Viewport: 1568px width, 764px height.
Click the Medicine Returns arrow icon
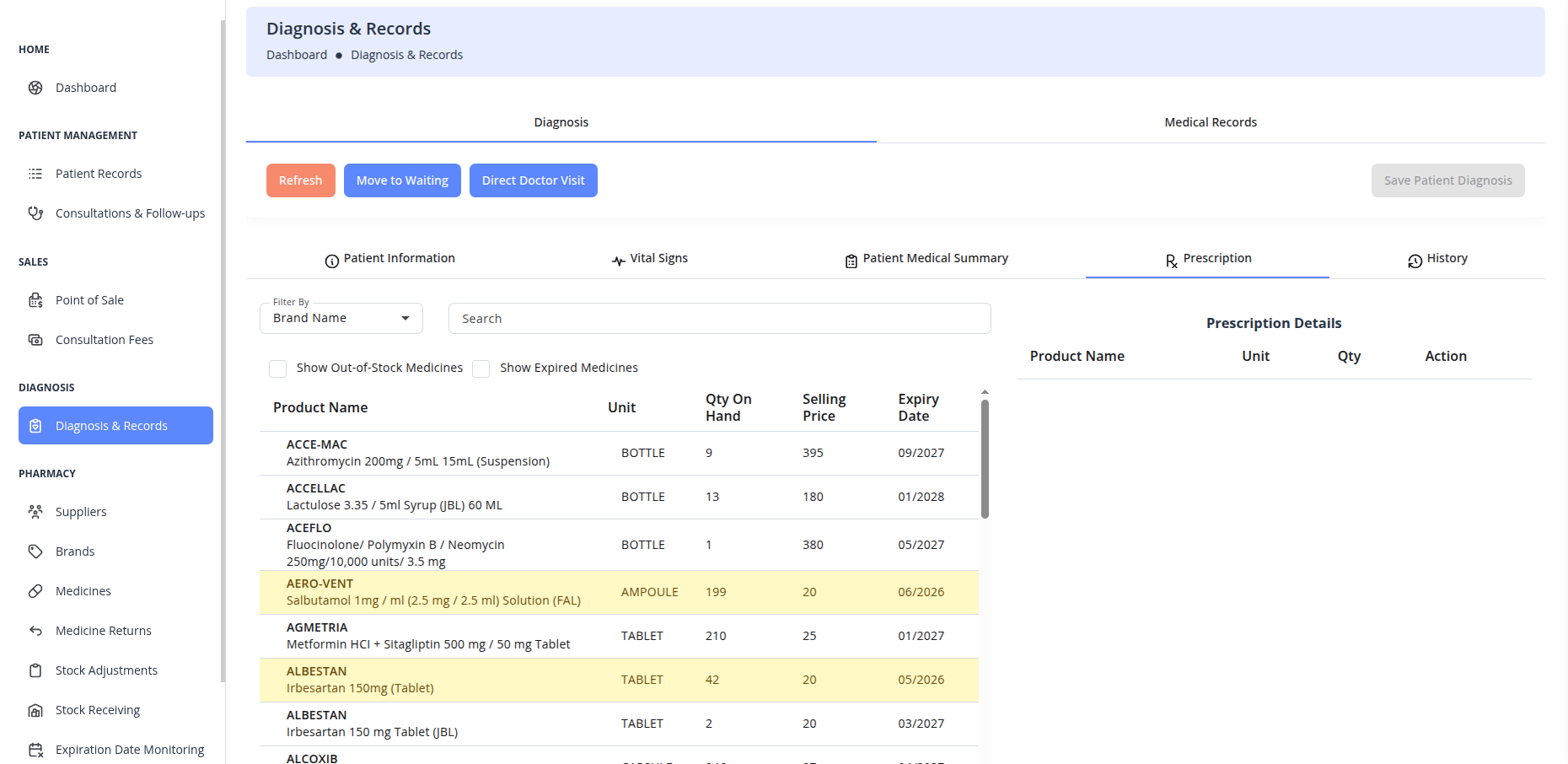pyautogui.click(x=35, y=631)
